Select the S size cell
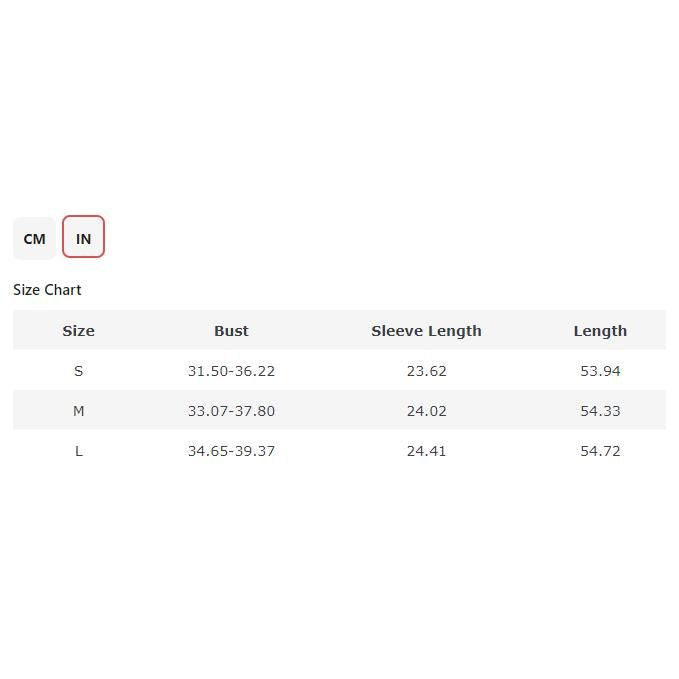The width and height of the screenshot is (679, 679). [x=78, y=371]
